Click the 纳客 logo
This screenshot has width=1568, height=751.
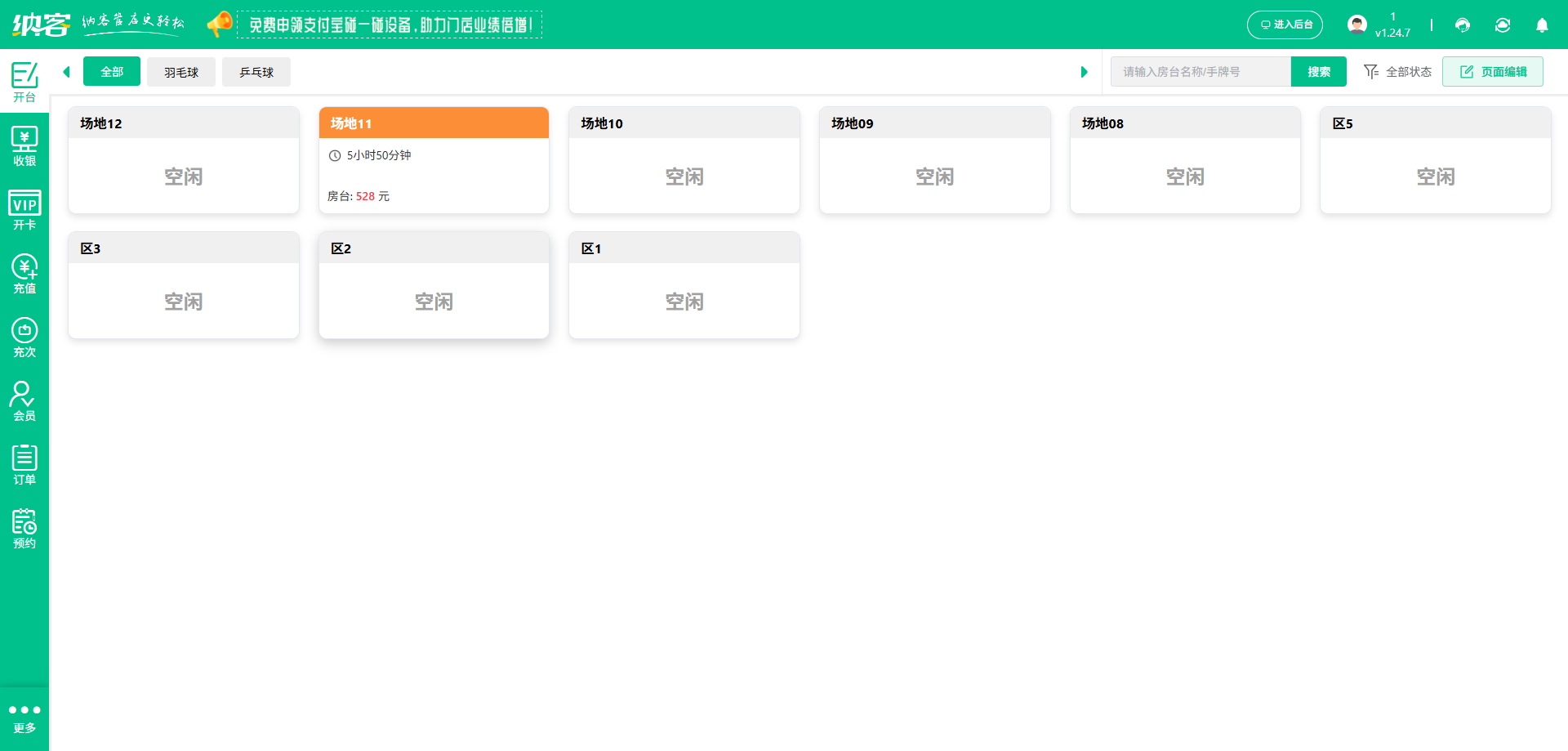click(41, 25)
